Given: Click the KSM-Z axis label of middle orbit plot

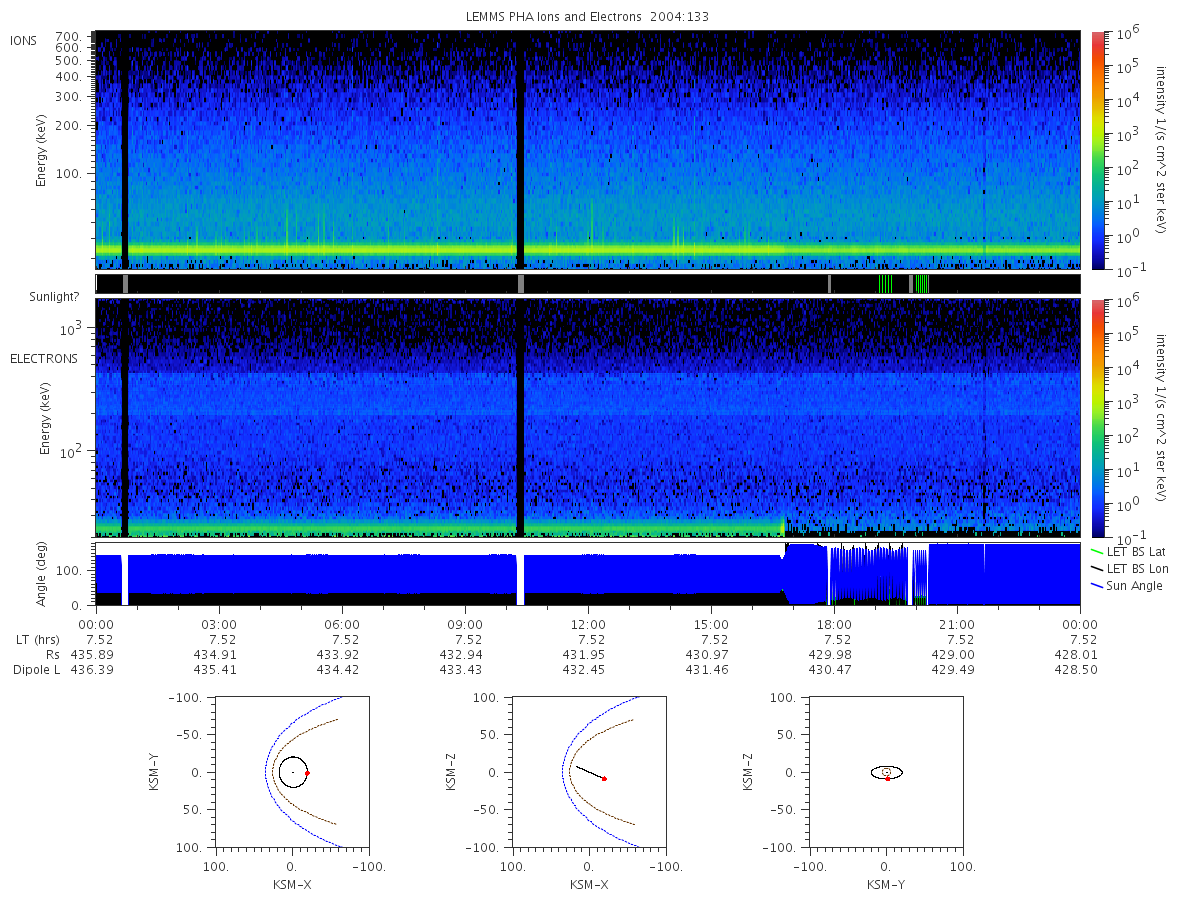Looking at the screenshot, I should pos(451,772).
